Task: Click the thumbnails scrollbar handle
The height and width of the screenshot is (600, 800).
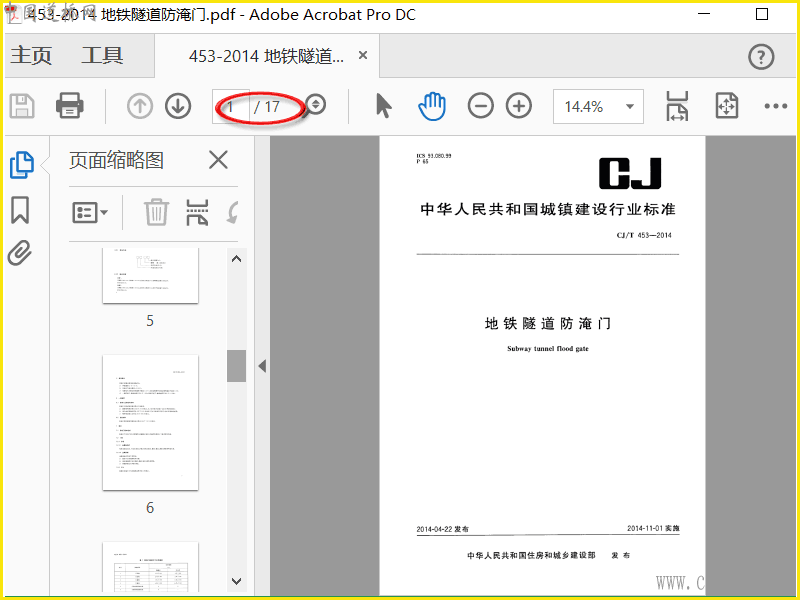Action: click(236, 366)
